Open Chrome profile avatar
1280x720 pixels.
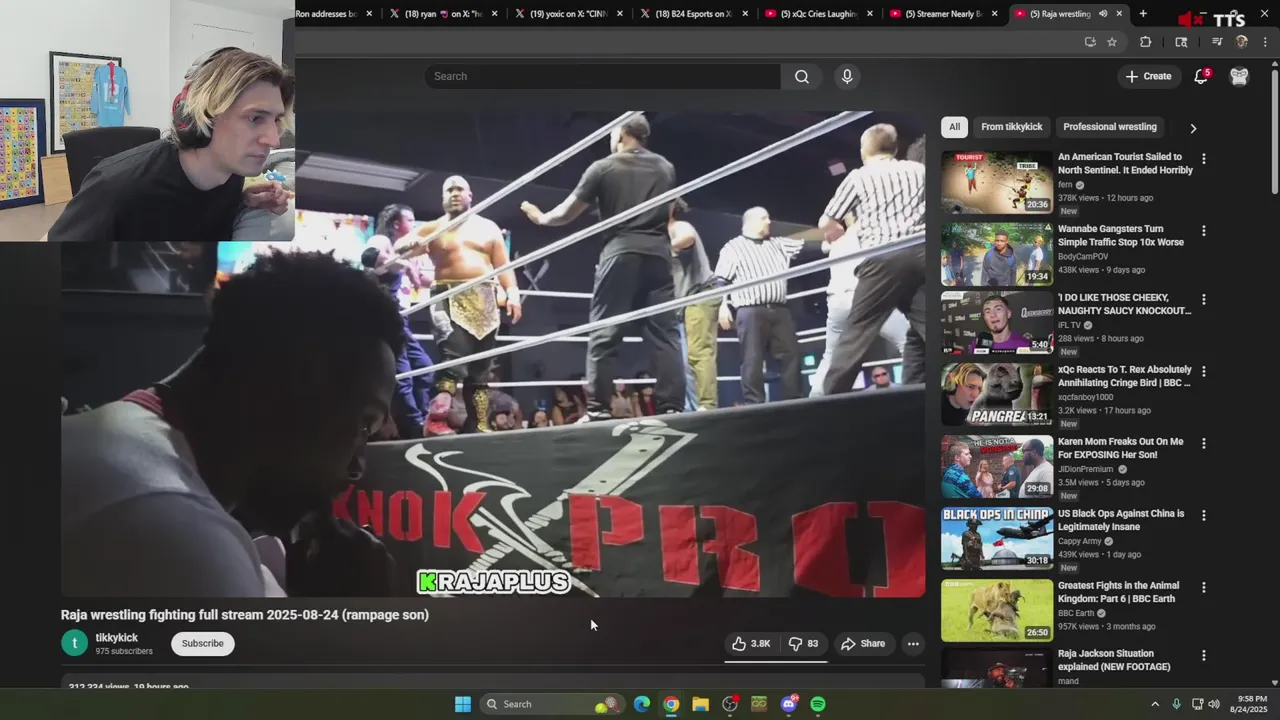(1241, 42)
